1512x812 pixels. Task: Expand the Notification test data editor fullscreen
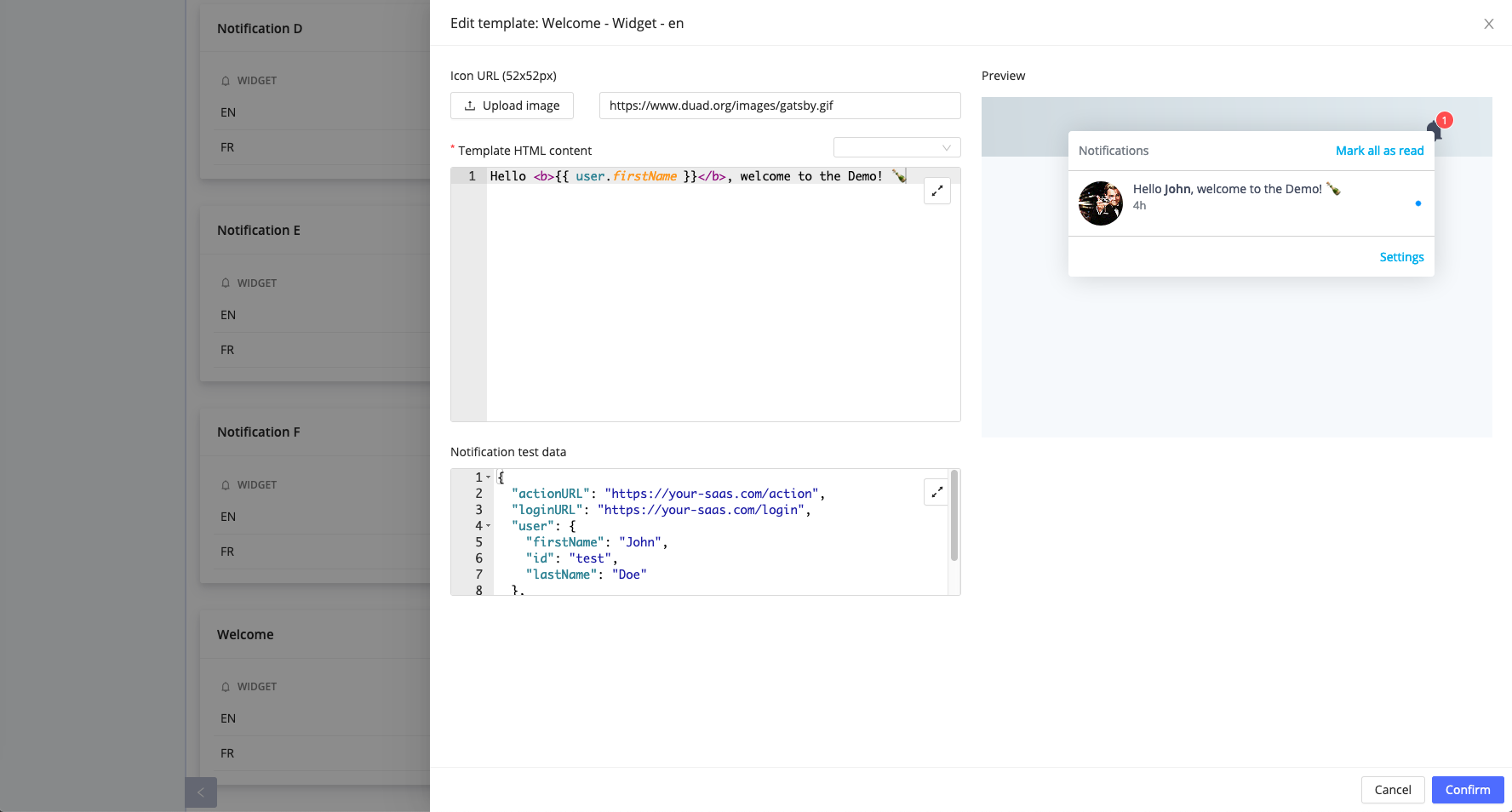[936, 492]
